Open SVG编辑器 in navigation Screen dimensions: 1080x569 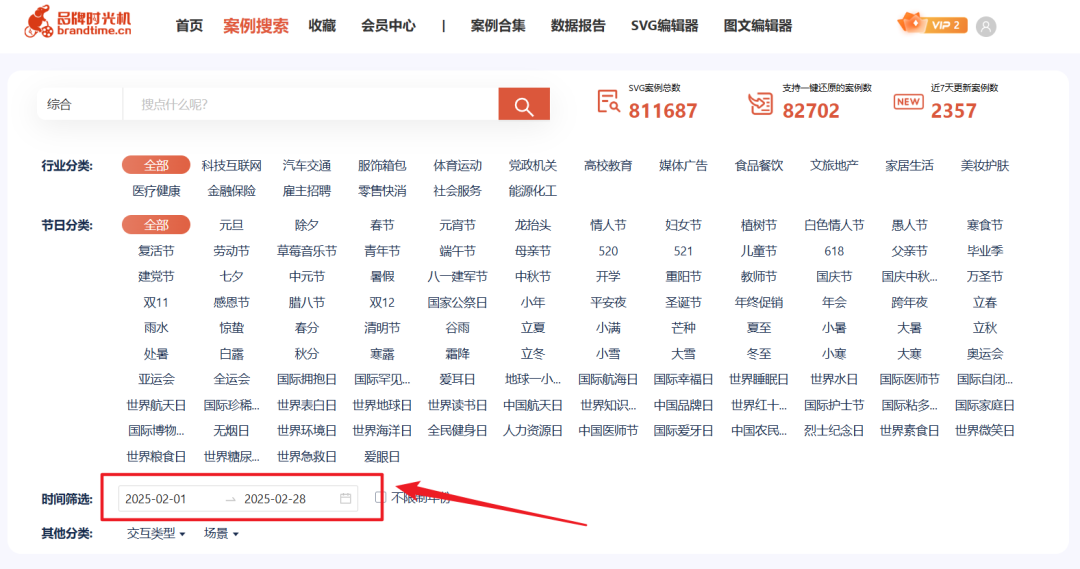665,25
